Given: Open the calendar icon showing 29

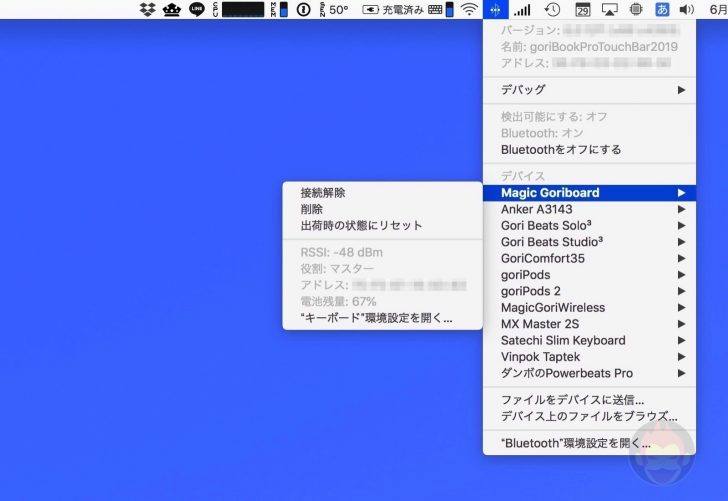Looking at the screenshot, I should 583,9.
